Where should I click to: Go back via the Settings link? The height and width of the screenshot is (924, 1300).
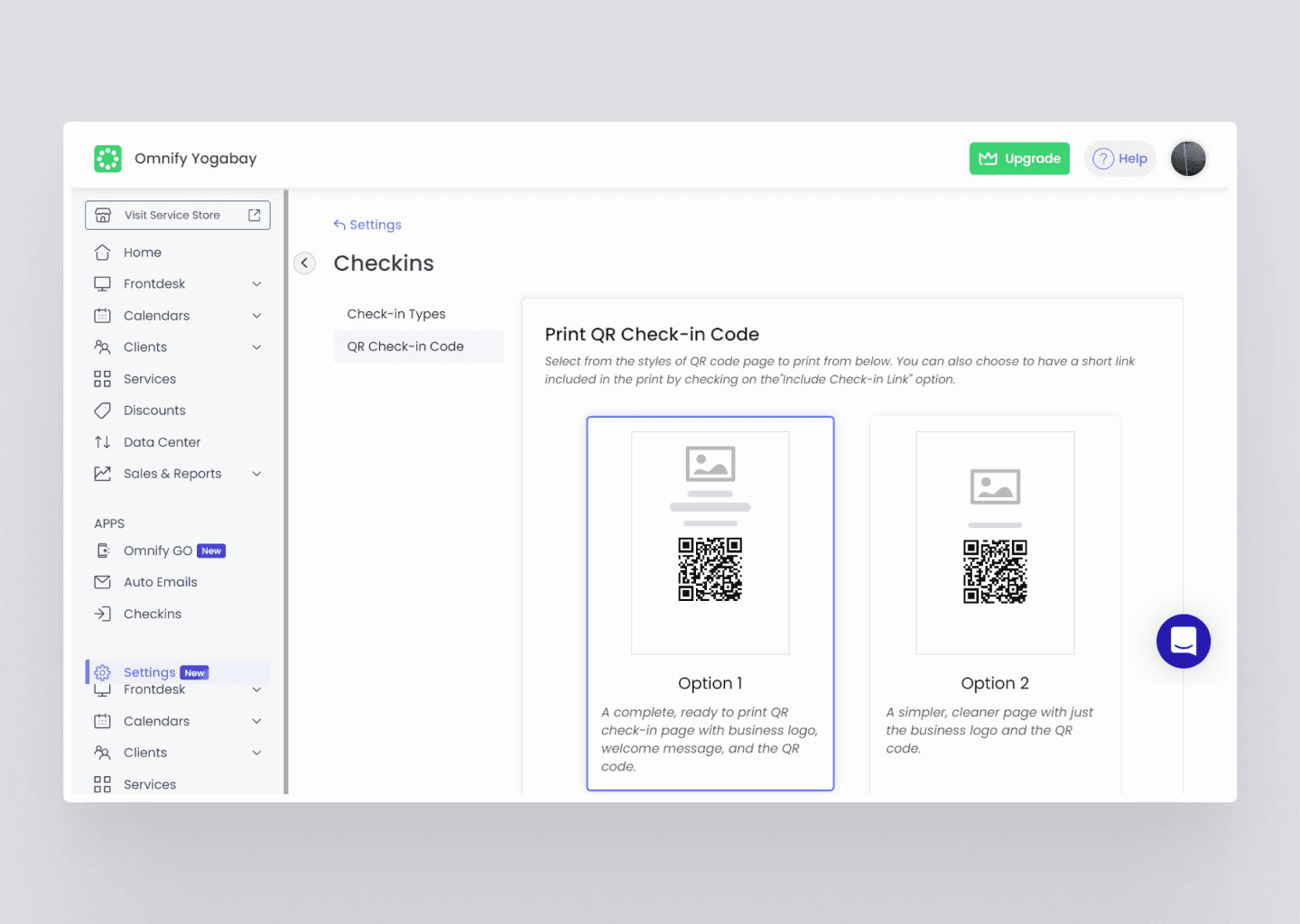(367, 225)
